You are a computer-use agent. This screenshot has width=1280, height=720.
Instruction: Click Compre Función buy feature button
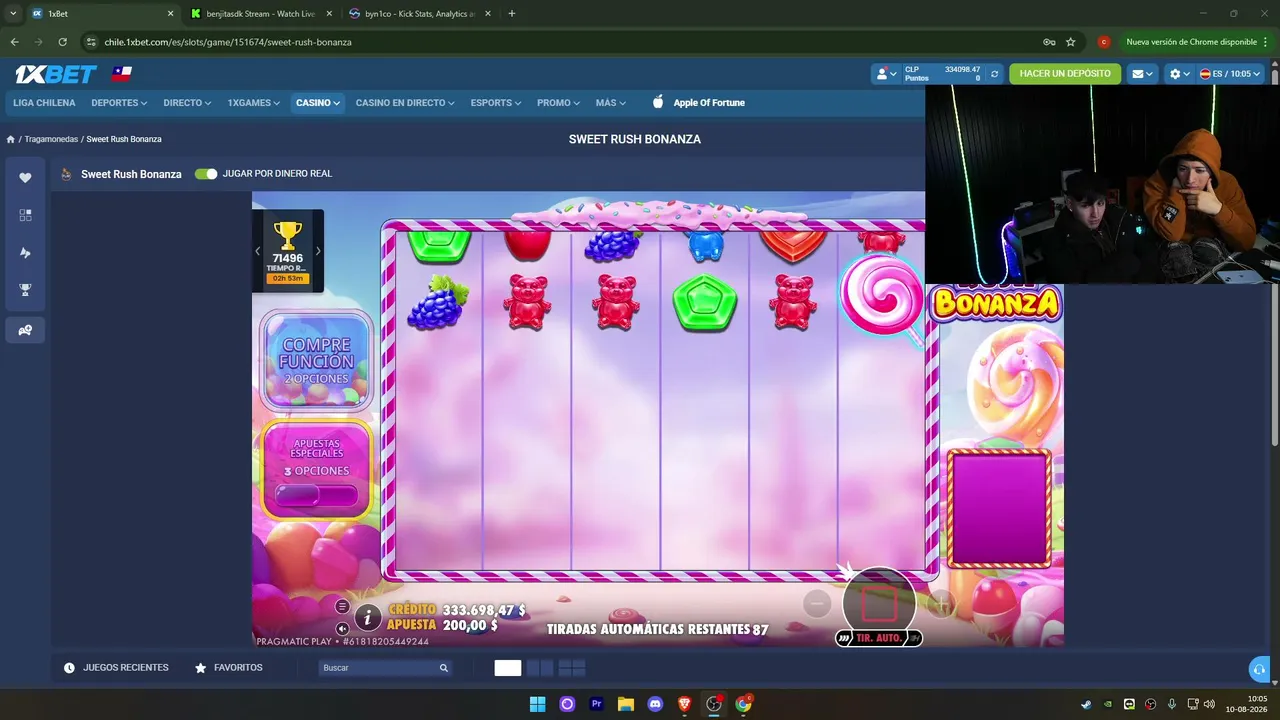(316, 360)
